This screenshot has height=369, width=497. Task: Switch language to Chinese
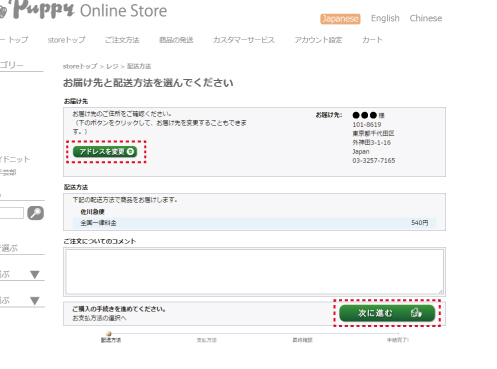(x=426, y=18)
